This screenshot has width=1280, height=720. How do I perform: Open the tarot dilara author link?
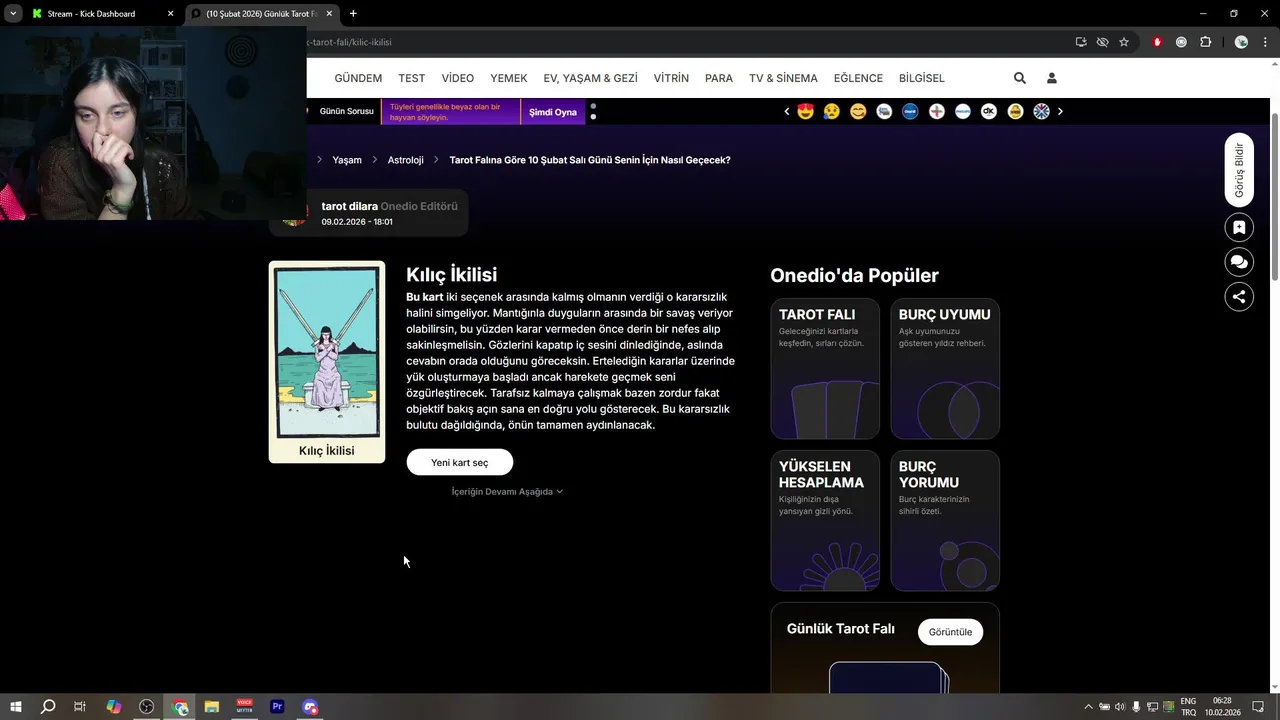click(350, 206)
